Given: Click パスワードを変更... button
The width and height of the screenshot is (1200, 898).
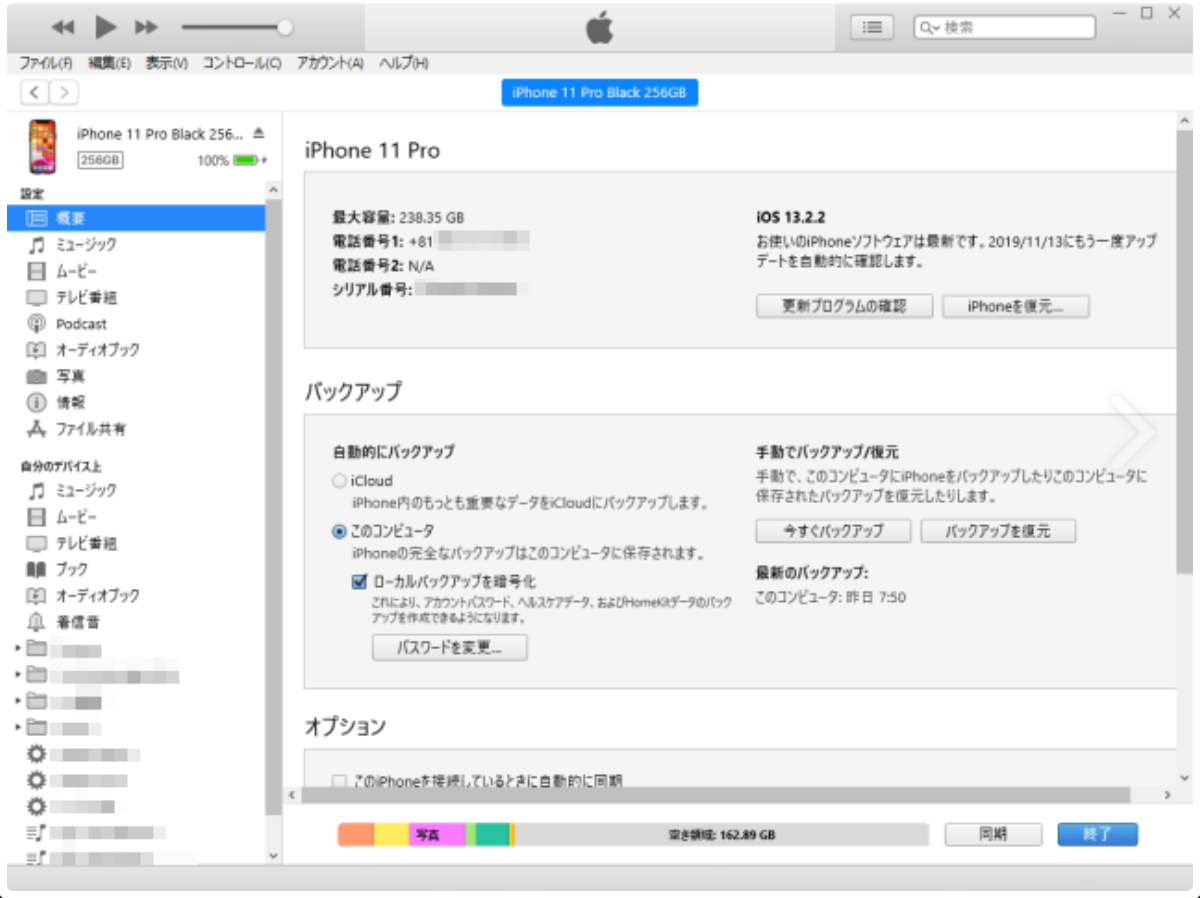Looking at the screenshot, I should click(x=449, y=648).
